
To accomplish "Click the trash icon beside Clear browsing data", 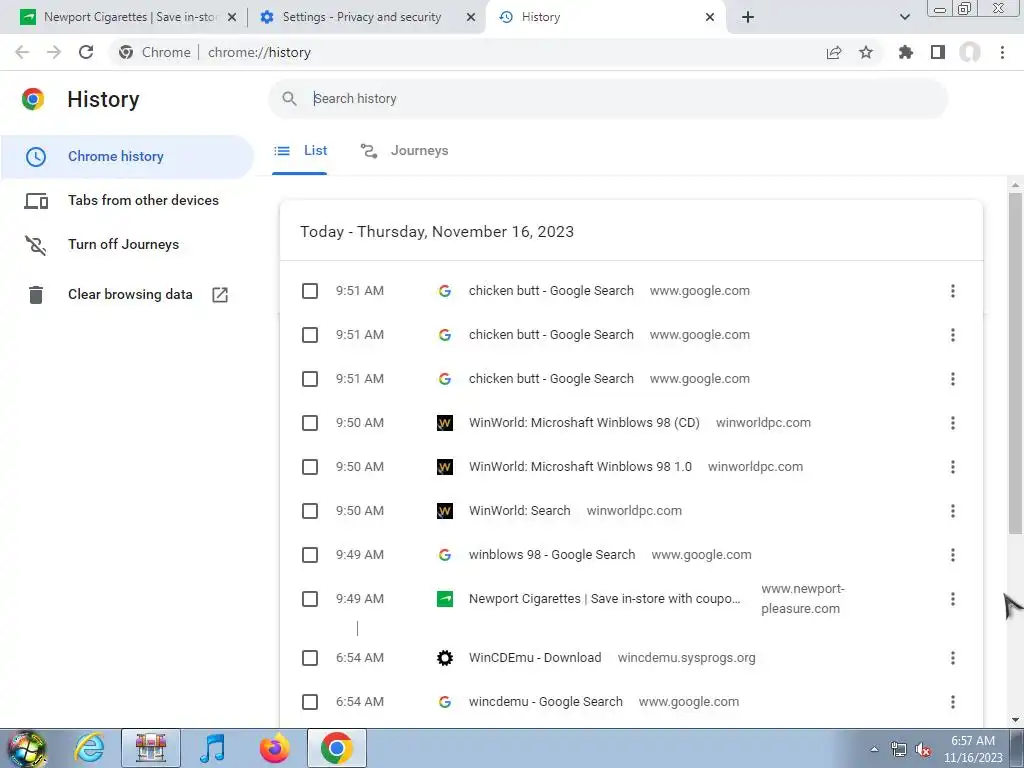I will pyautogui.click(x=36, y=295).
